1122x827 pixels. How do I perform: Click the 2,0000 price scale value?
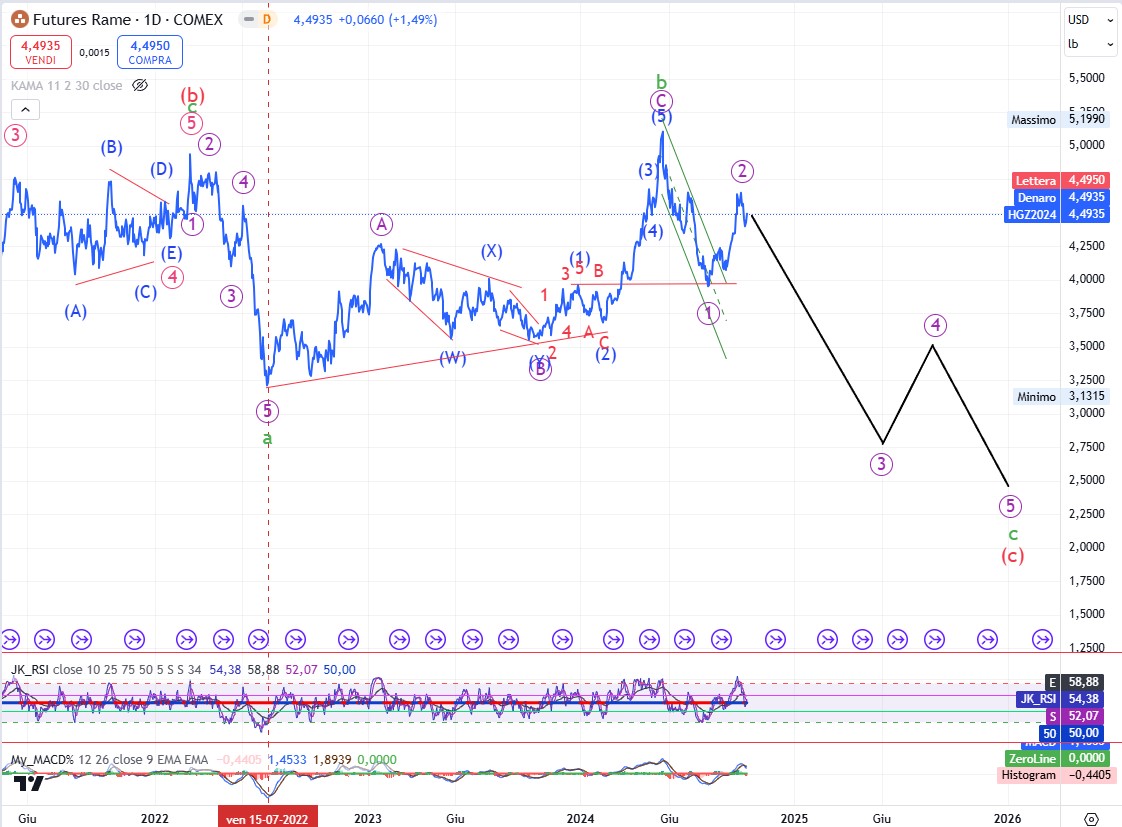(1086, 547)
